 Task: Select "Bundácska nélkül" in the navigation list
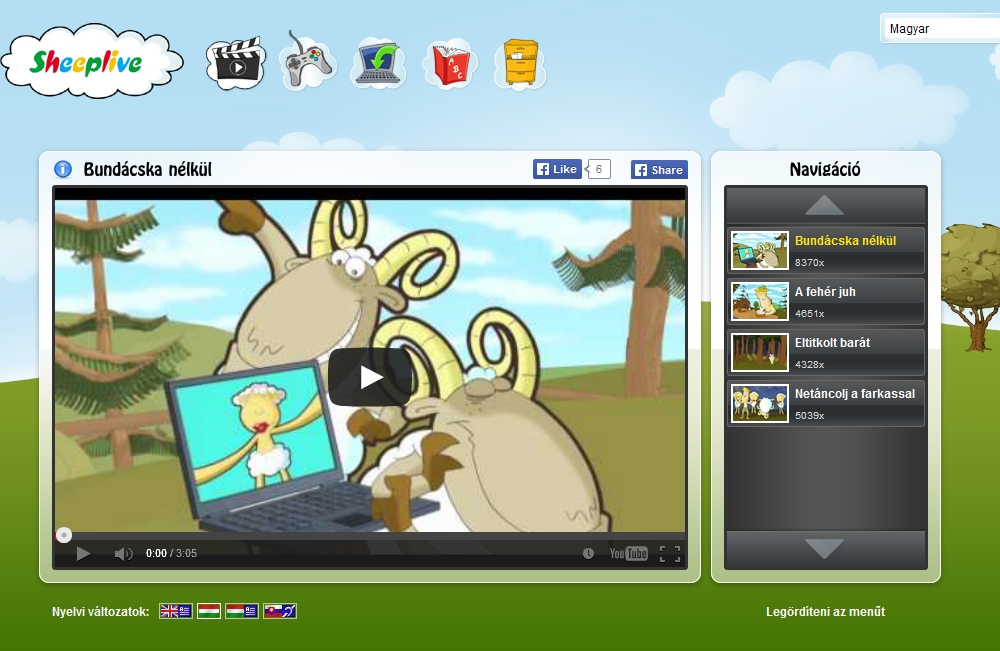tap(826, 251)
